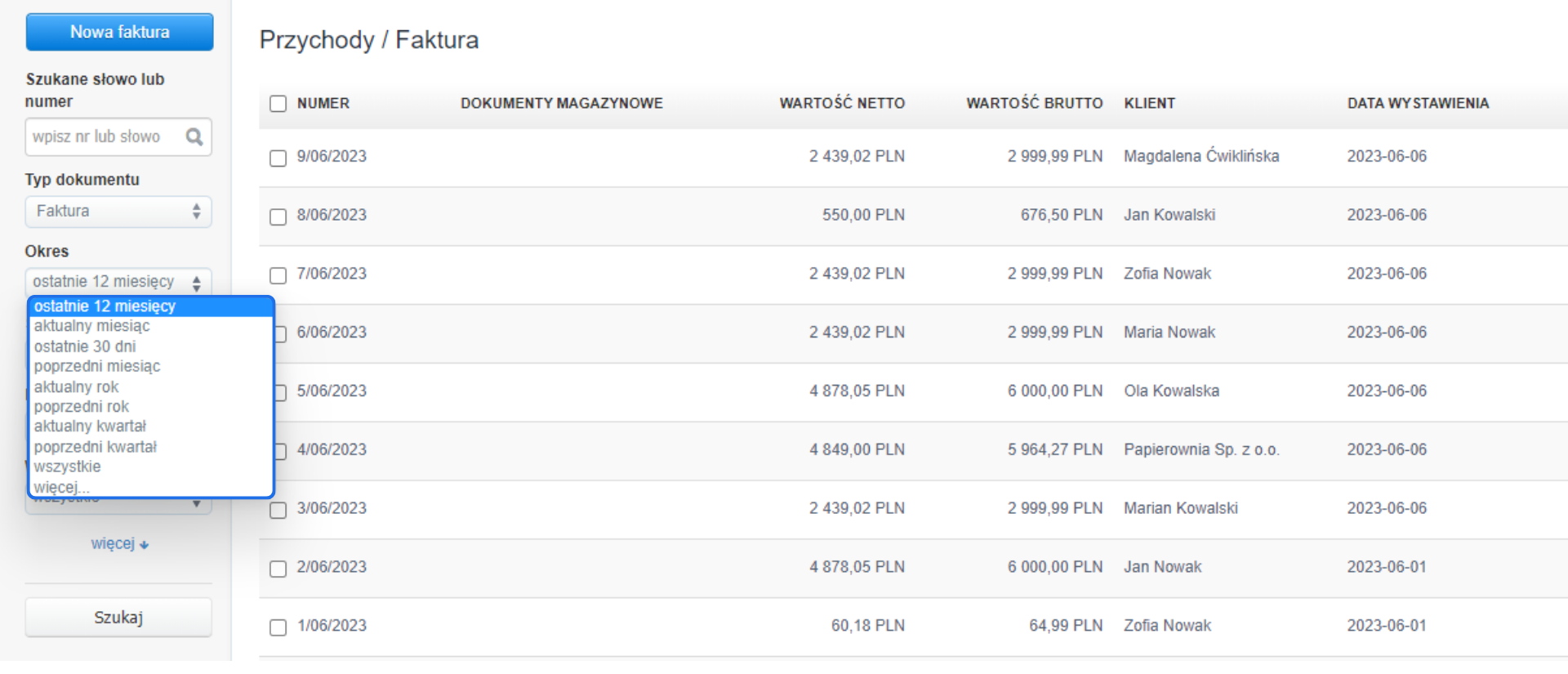The height and width of the screenshot is (674, 1568).
Task: Open invoice number 7/06/2023
Action: pyautogui.click(x=332, y=274)
